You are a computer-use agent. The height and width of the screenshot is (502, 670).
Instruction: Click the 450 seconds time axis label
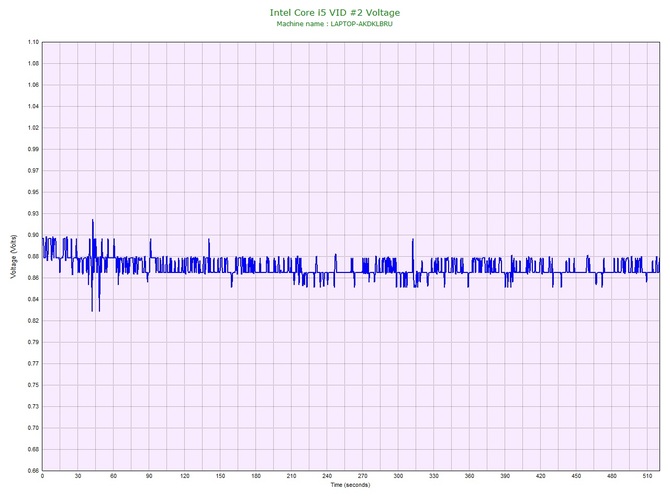tap(576, 476)
